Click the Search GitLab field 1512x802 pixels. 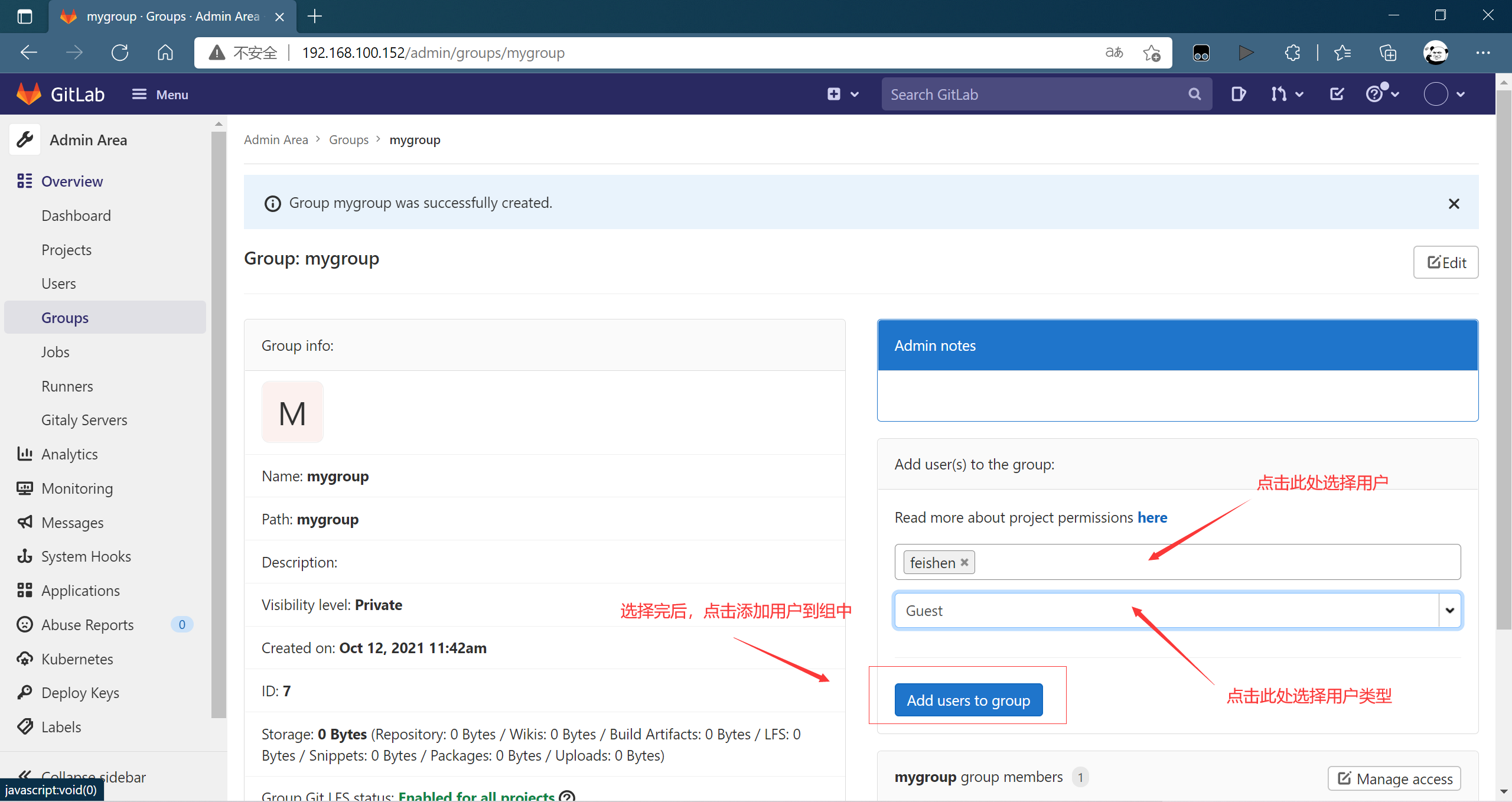1034,94
